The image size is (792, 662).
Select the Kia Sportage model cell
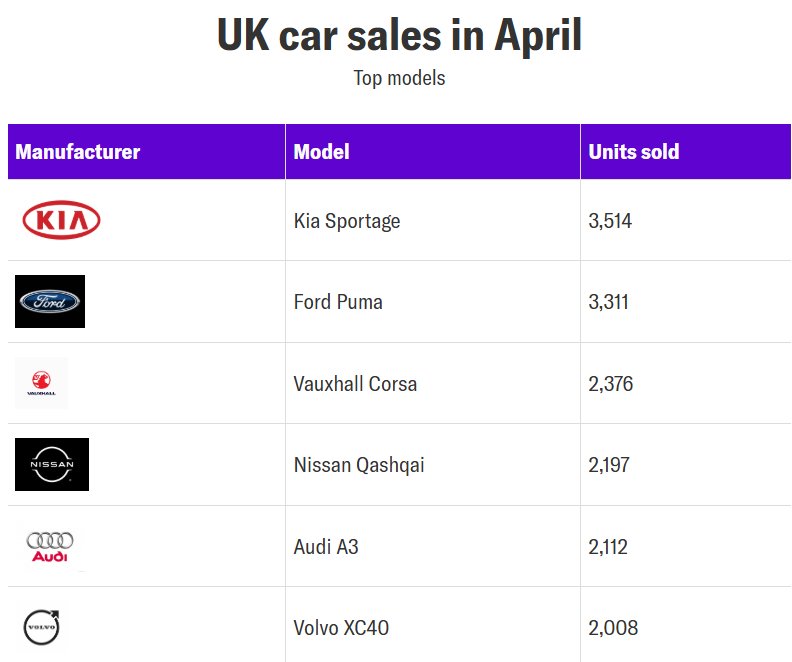(347, 221)
